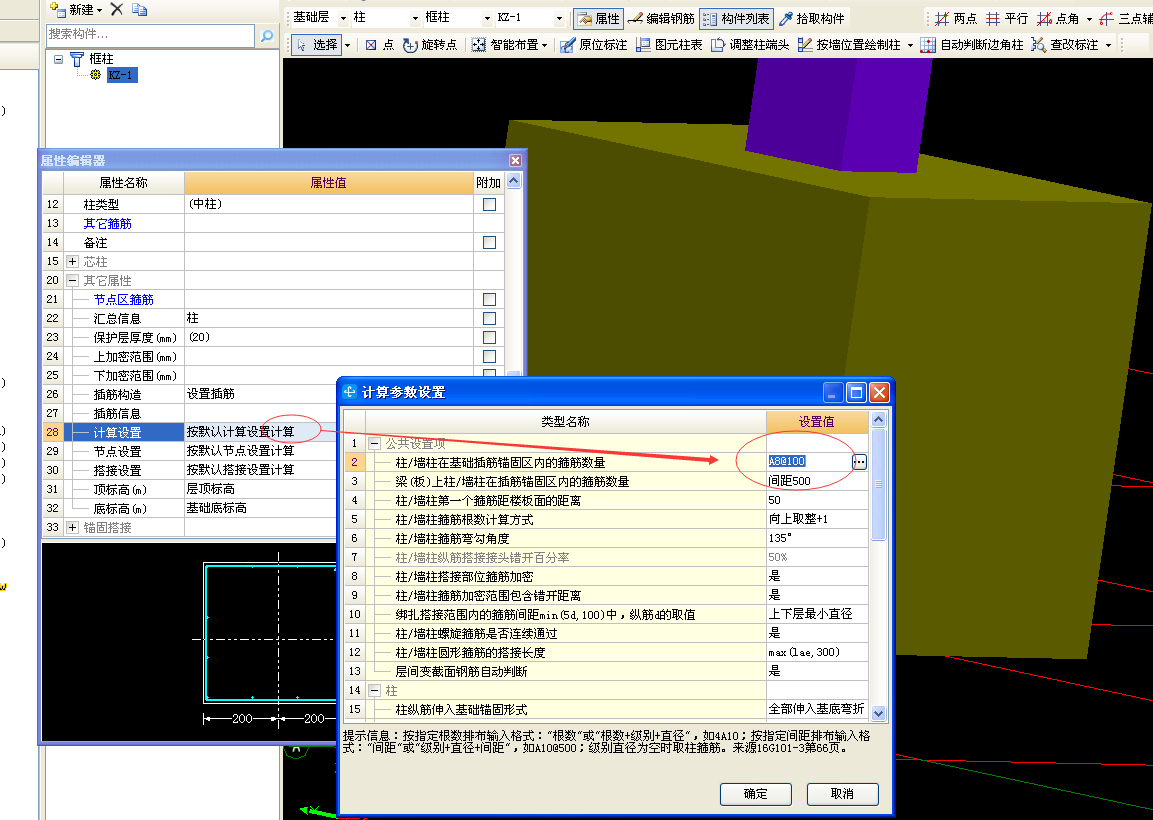Toggle 构件列表 component list
1153x820 pixels.
736,18
